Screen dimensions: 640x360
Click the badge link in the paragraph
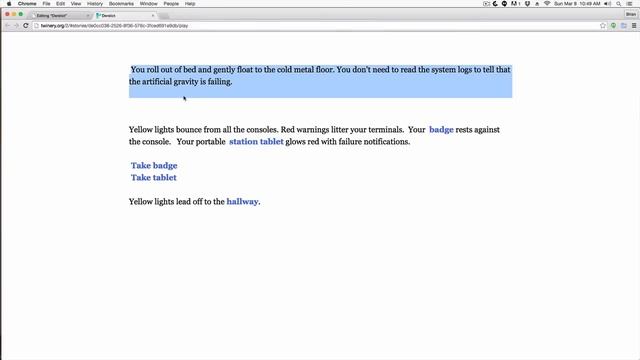point(441,130)
